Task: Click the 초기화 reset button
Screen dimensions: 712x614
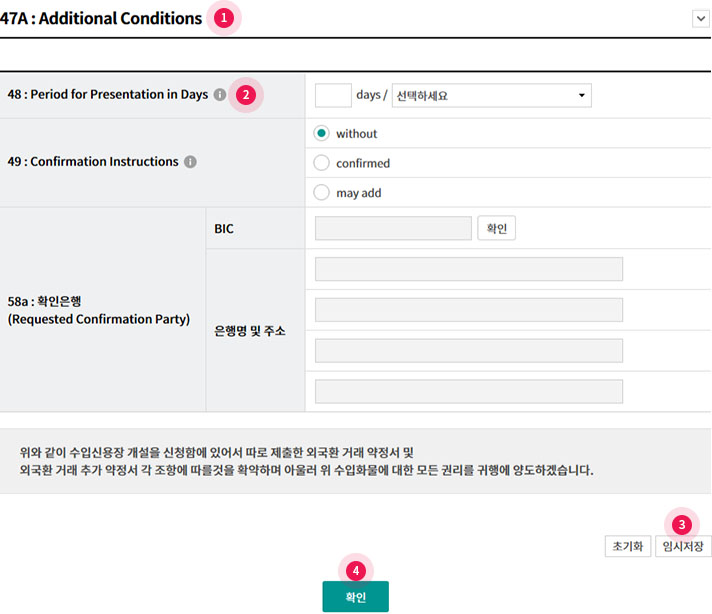Action: [627, 547]
